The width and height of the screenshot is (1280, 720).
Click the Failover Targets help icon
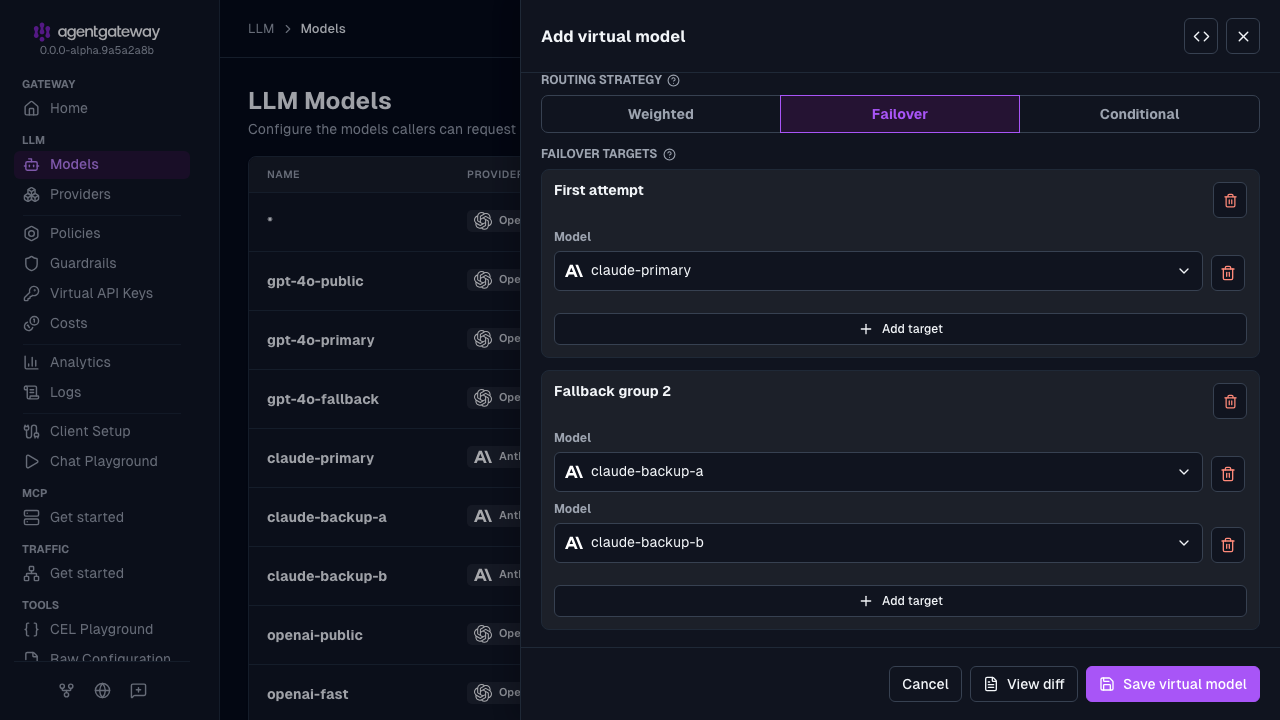670,154
